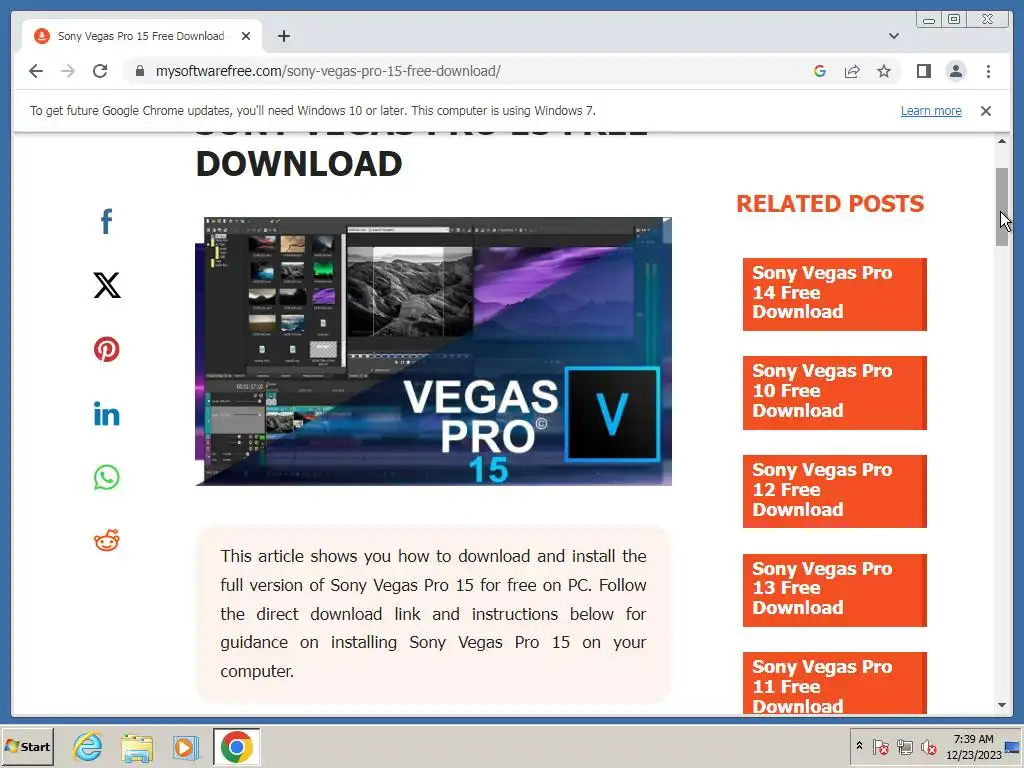Click the scrollbar down arrow
1024x768 pixels.
point(1002,705)
